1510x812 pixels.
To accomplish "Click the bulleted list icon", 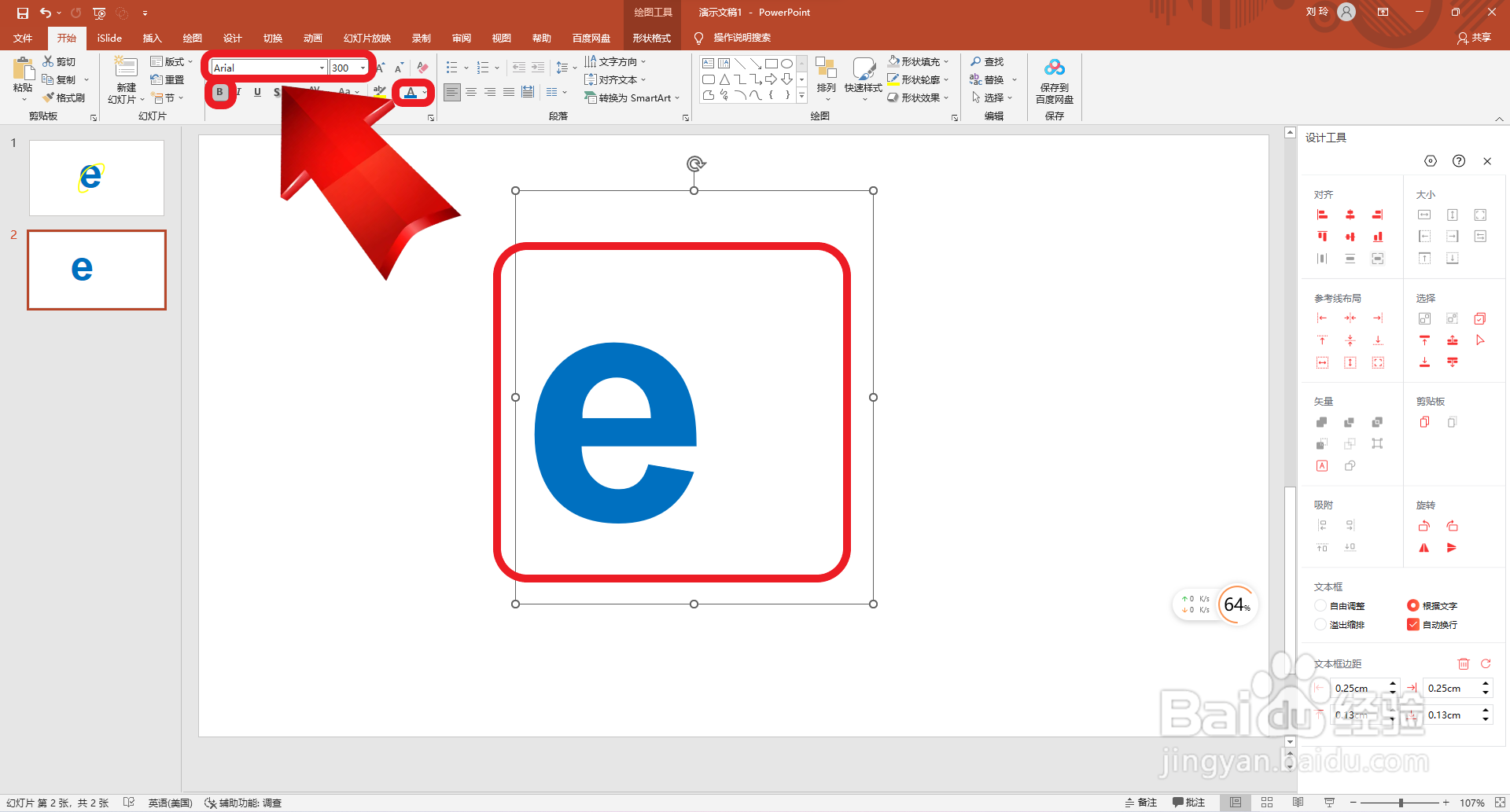I will (451, 68).
